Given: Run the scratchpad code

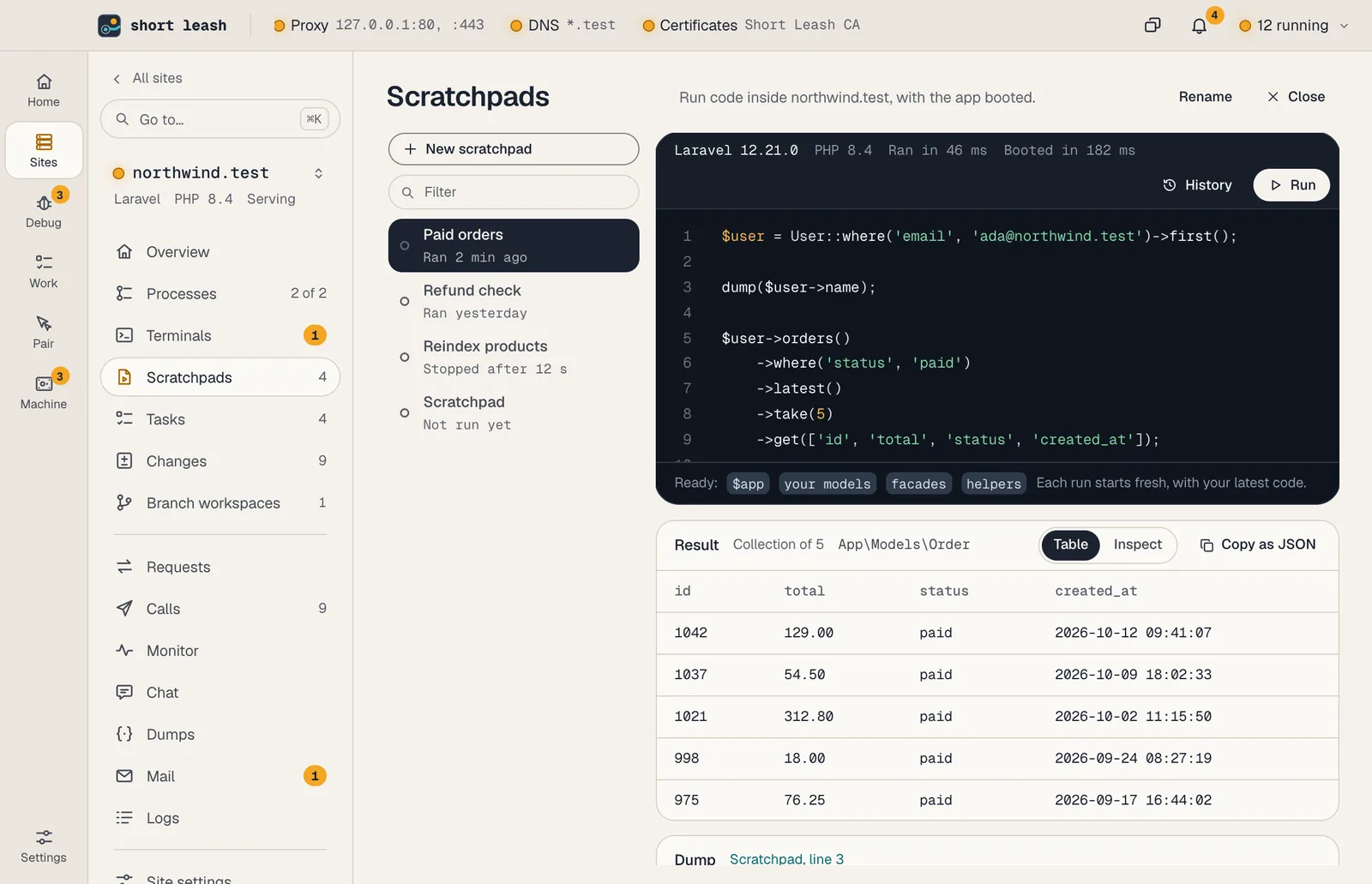Looking at the screenshot, I should (1291, 185).
